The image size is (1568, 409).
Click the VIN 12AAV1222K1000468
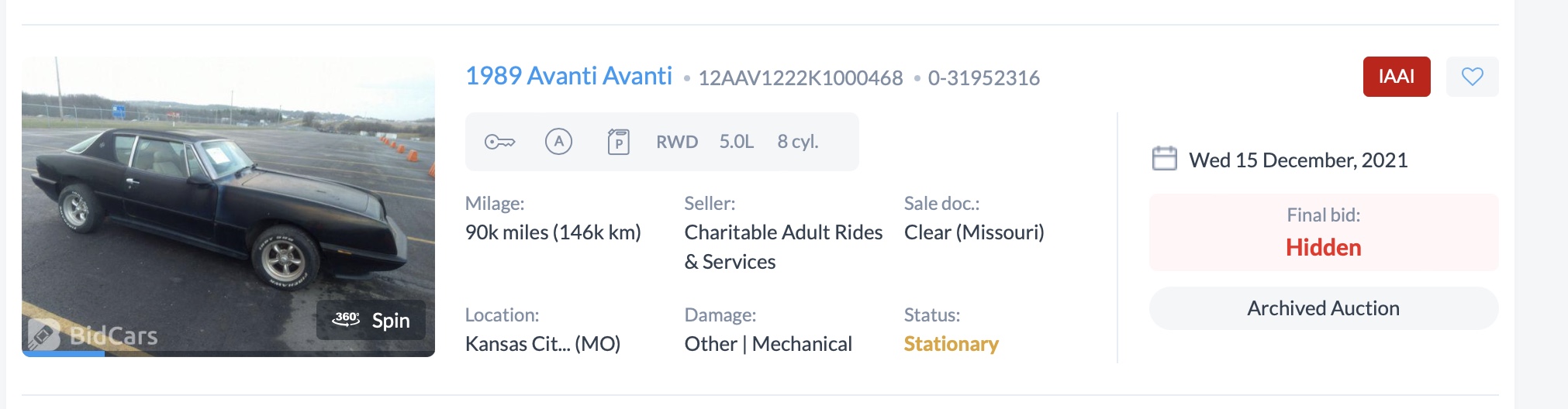pyautogui.click(x=800, y=78)
